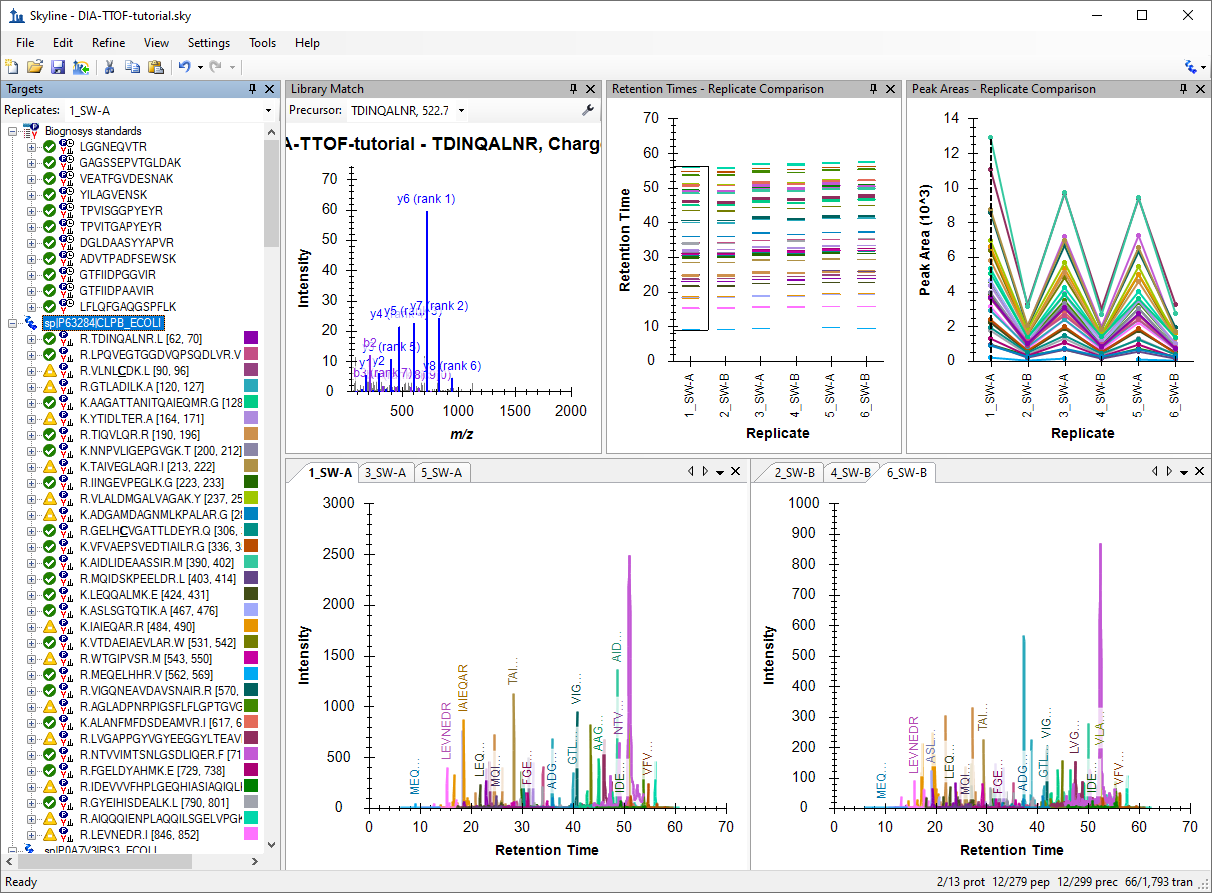Screen dimensions: 1212x893
Task: Close the Retention Times - Replicate Comparison panel
Action: pyautogui.click(x=891, y=89)
